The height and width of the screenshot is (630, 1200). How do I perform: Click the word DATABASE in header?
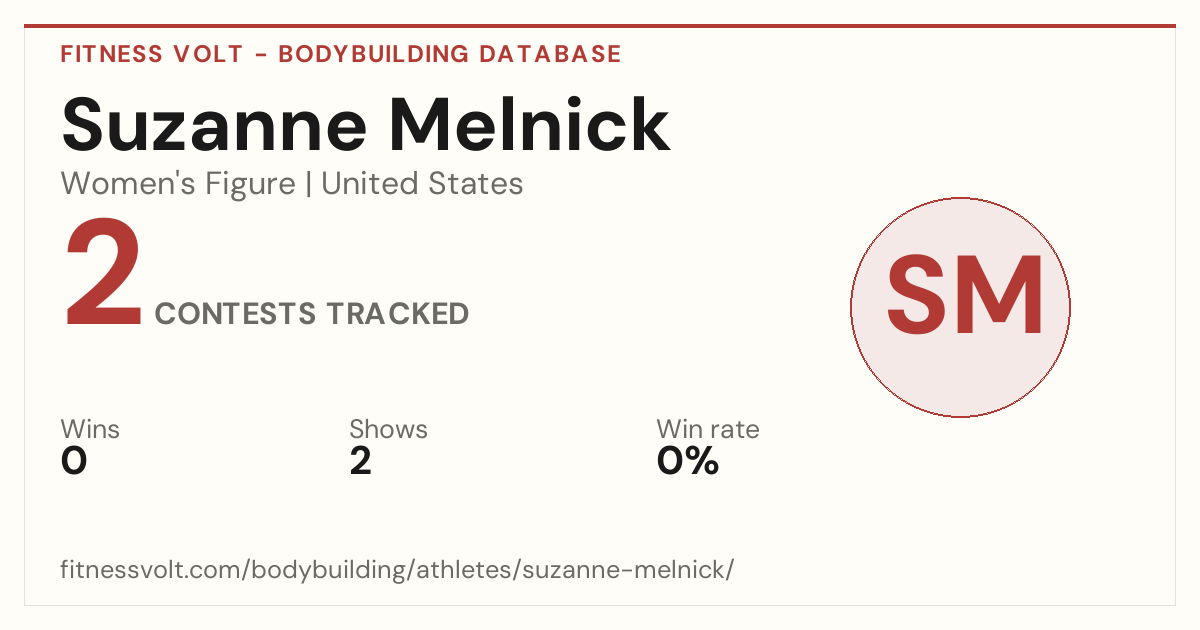(550, 54)
